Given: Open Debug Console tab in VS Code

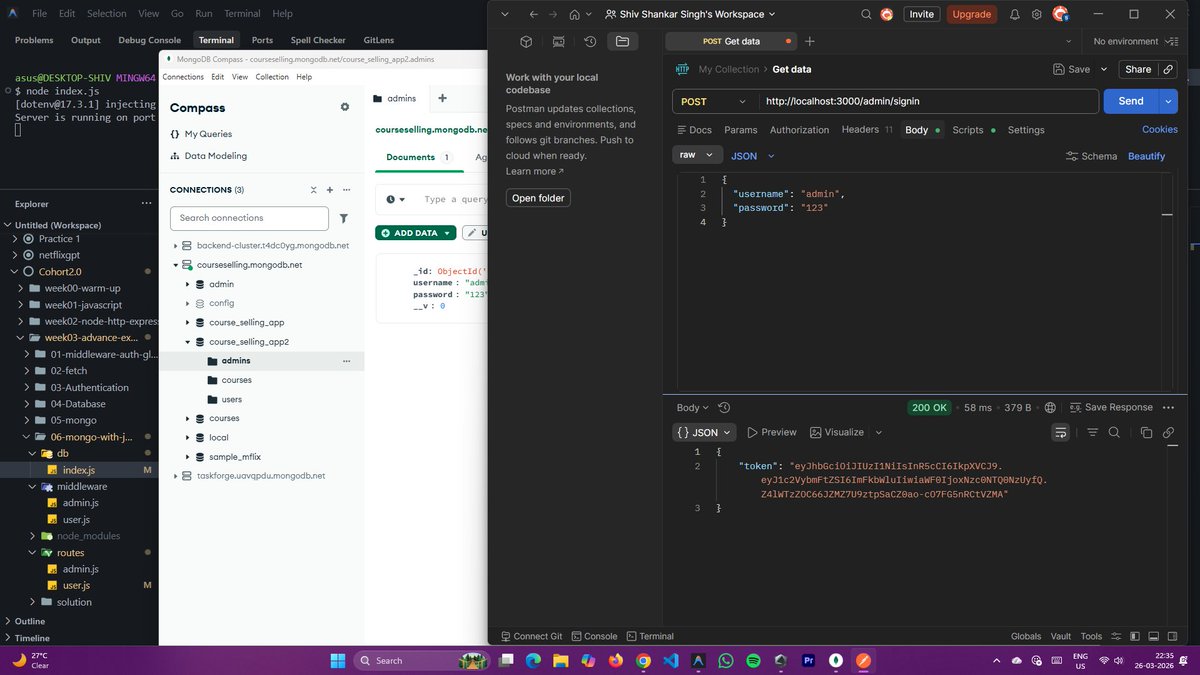Looking at the screenshot, I should (x=150, y=40).
